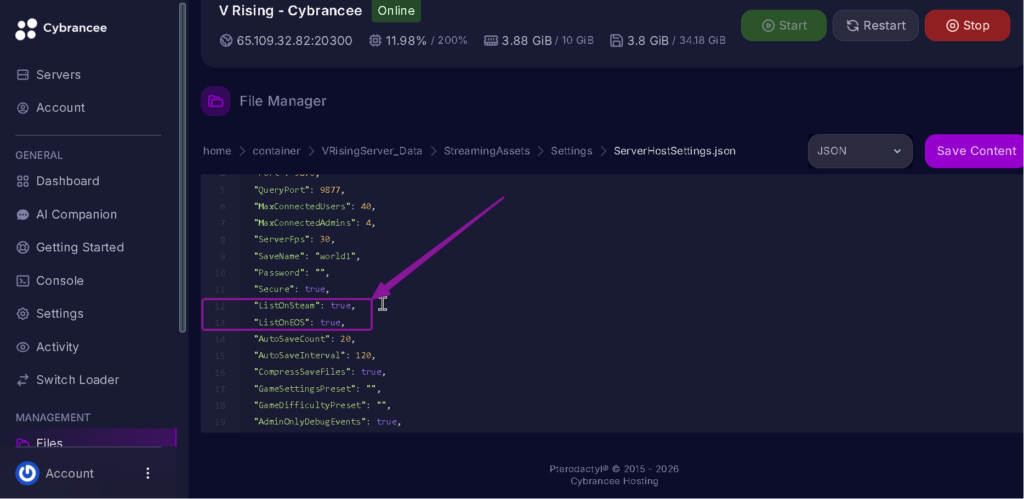This screenshot has height=499, width=1024.
Task: Click the Console terminal icon
Action: click(23, 281)
